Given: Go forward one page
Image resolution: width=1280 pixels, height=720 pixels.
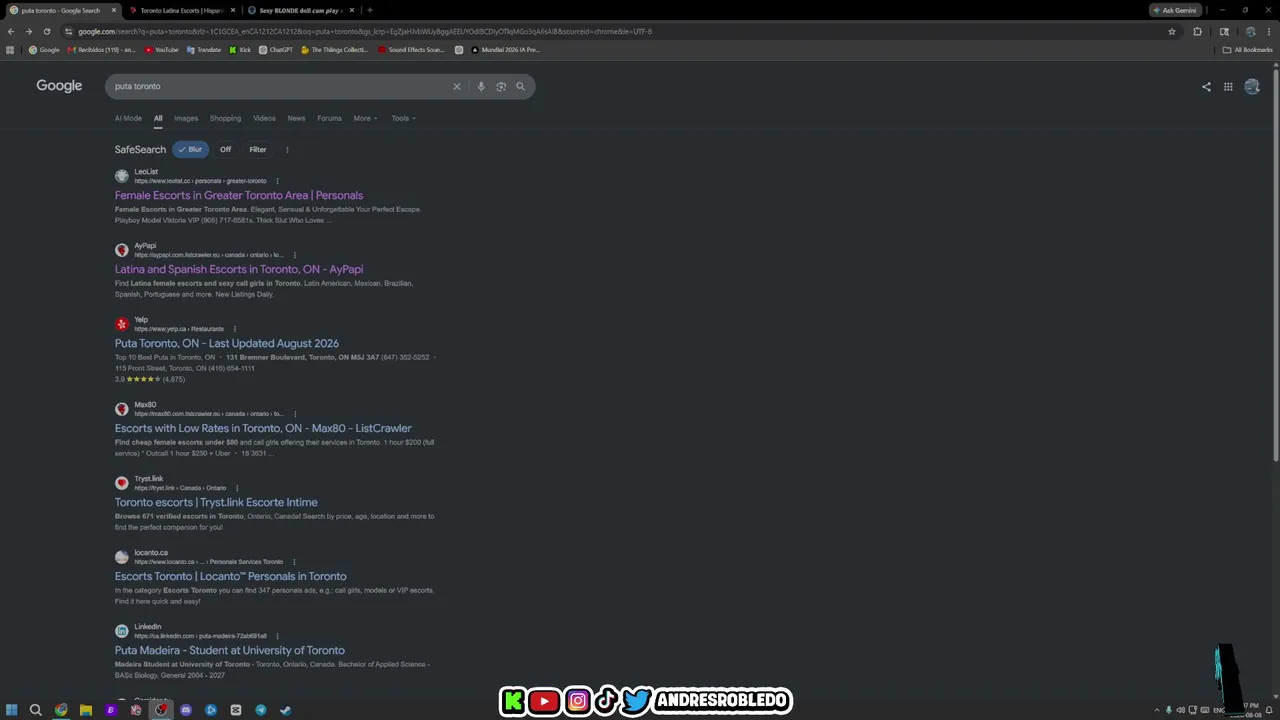Looking at the screenshot, I should coord(28,31).
